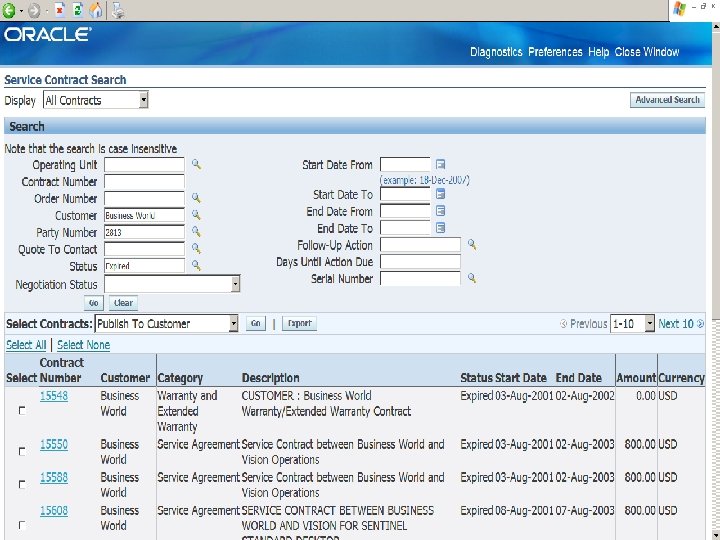Viewport: 720px width, 540px height.
Task: Open Operating Unit search magnifier
Action: (x=197, y=164)
